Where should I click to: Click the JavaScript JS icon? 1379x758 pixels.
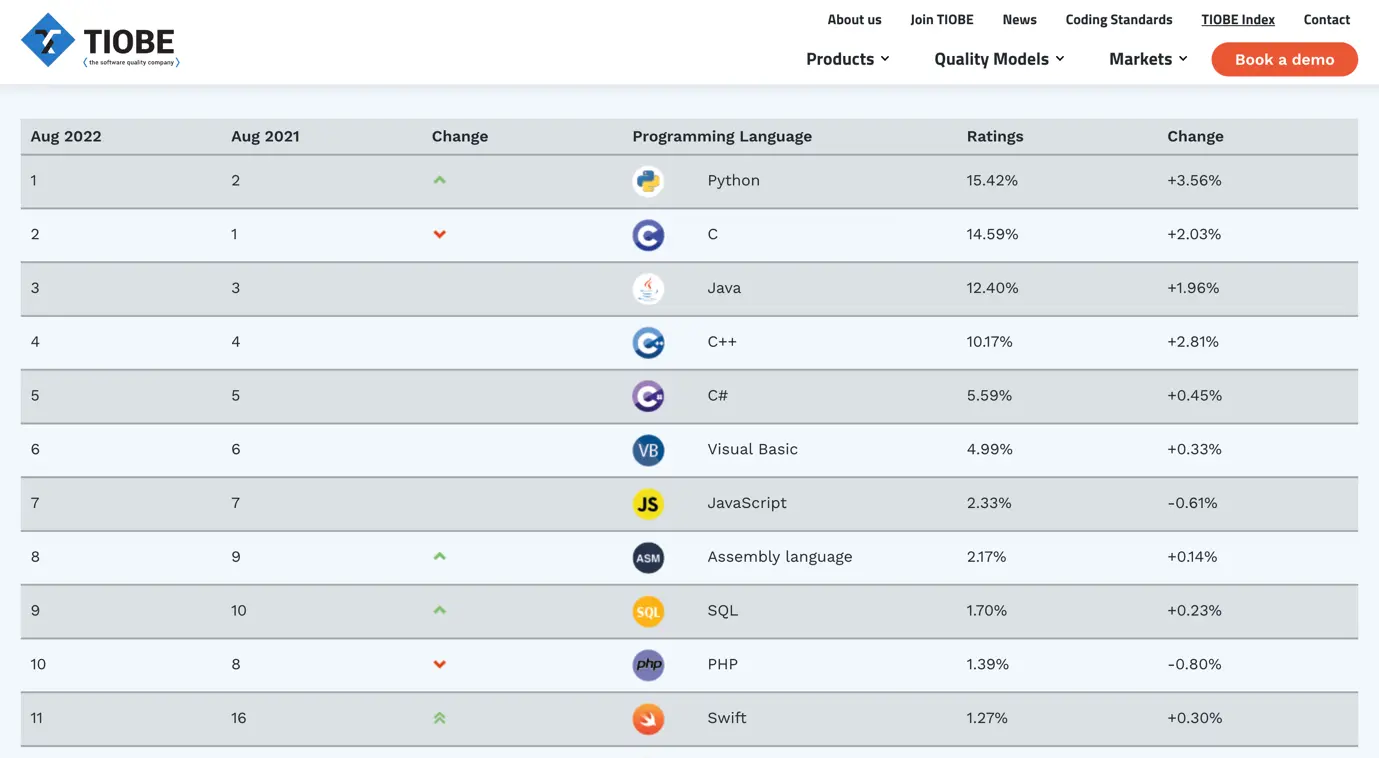[x=648, y=504]
